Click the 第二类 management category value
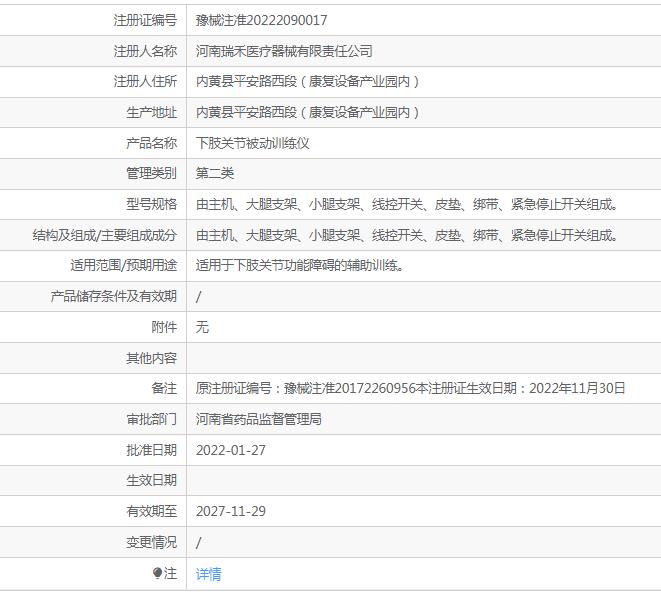This screenshot has width=661, height=596. tap(215, 174)
